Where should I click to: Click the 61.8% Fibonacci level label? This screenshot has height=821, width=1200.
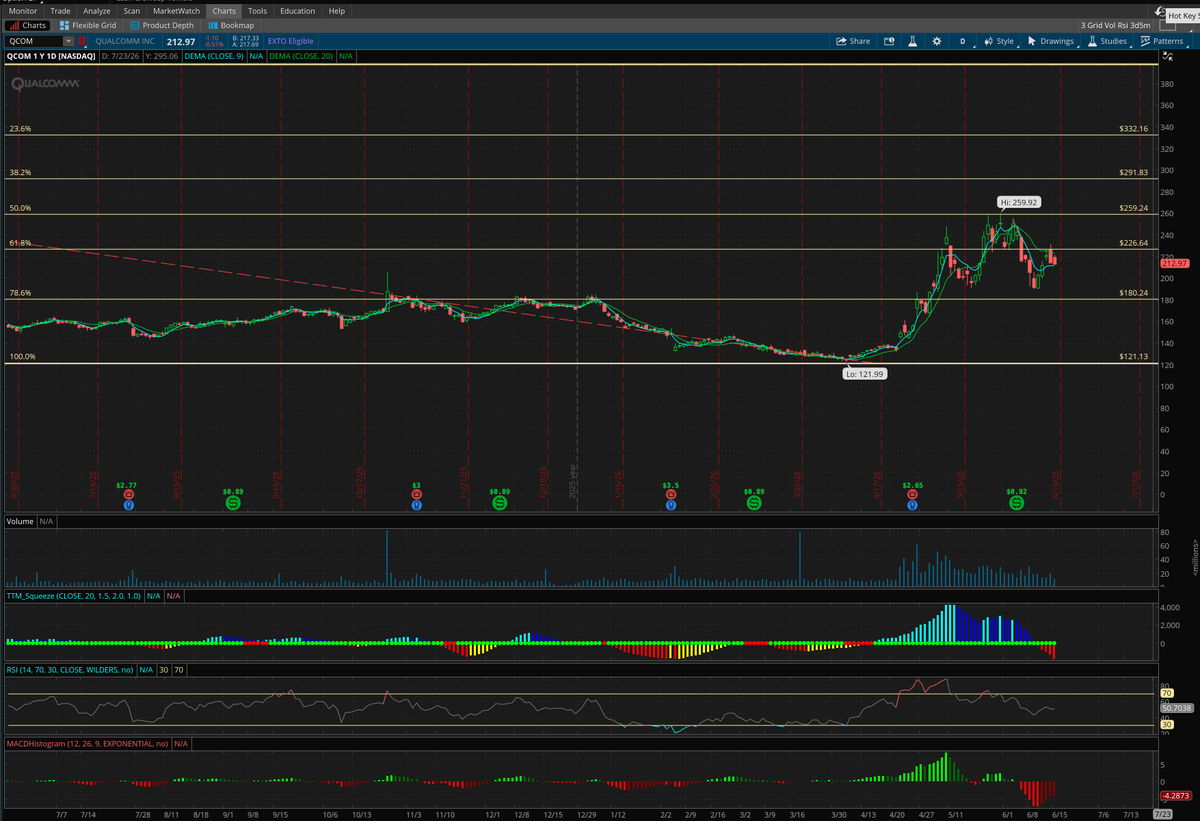tap(20, 243)
